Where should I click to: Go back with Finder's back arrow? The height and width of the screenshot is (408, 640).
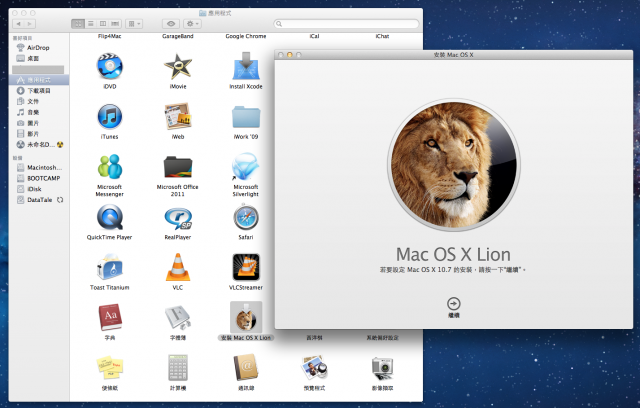click(x=18, y=24)
